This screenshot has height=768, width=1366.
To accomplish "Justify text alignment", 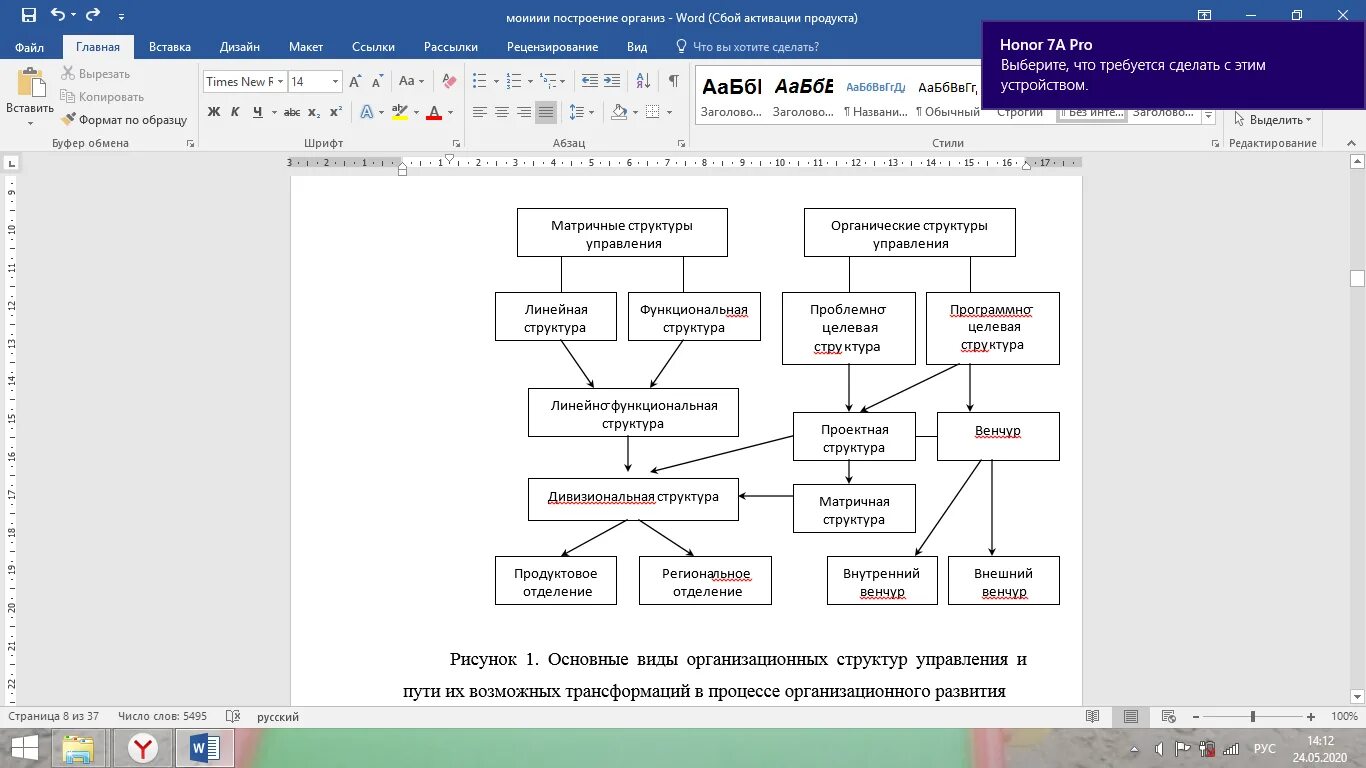I will click(x=546, y=112).
